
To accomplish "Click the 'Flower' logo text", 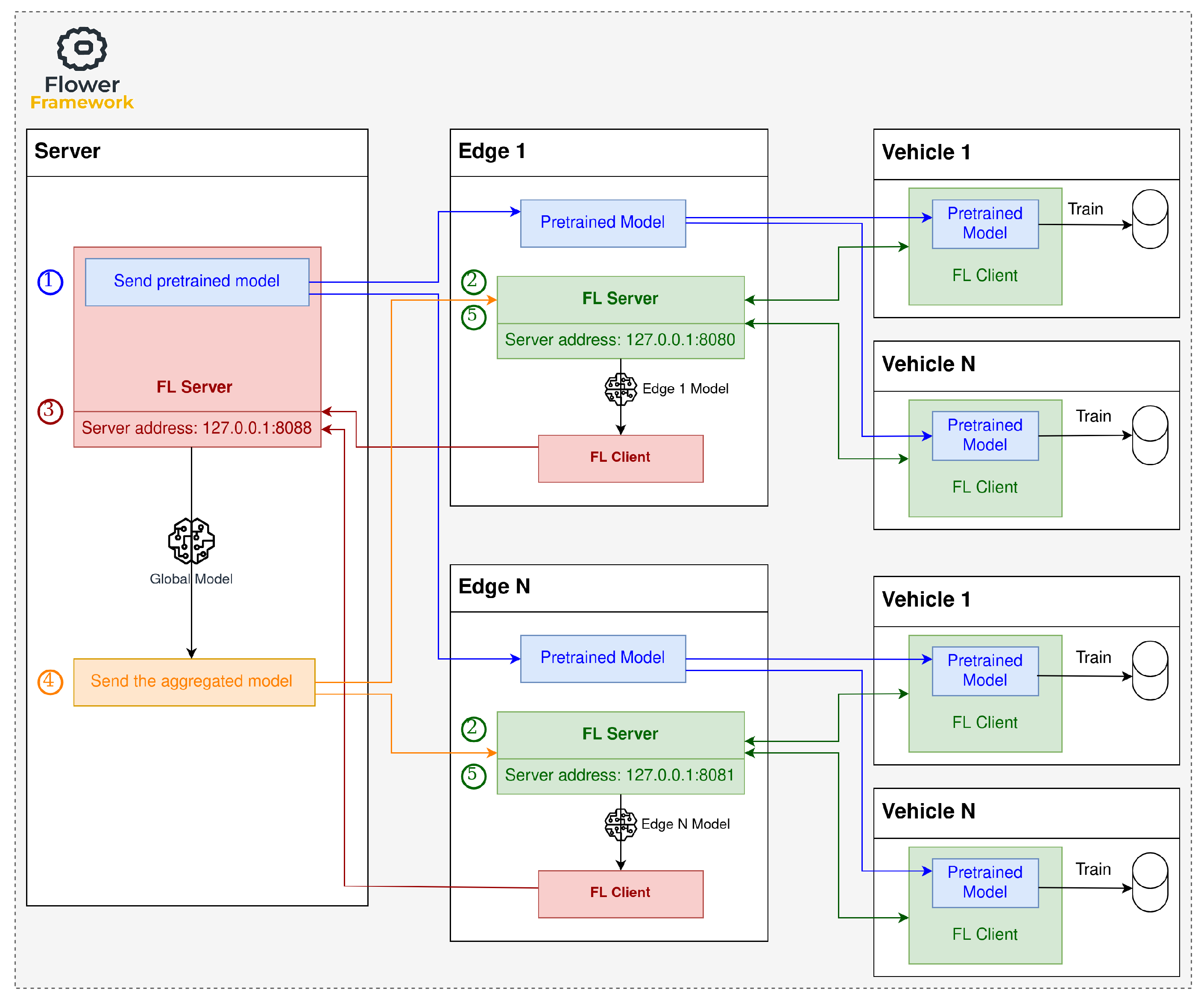I will [82, 85].
